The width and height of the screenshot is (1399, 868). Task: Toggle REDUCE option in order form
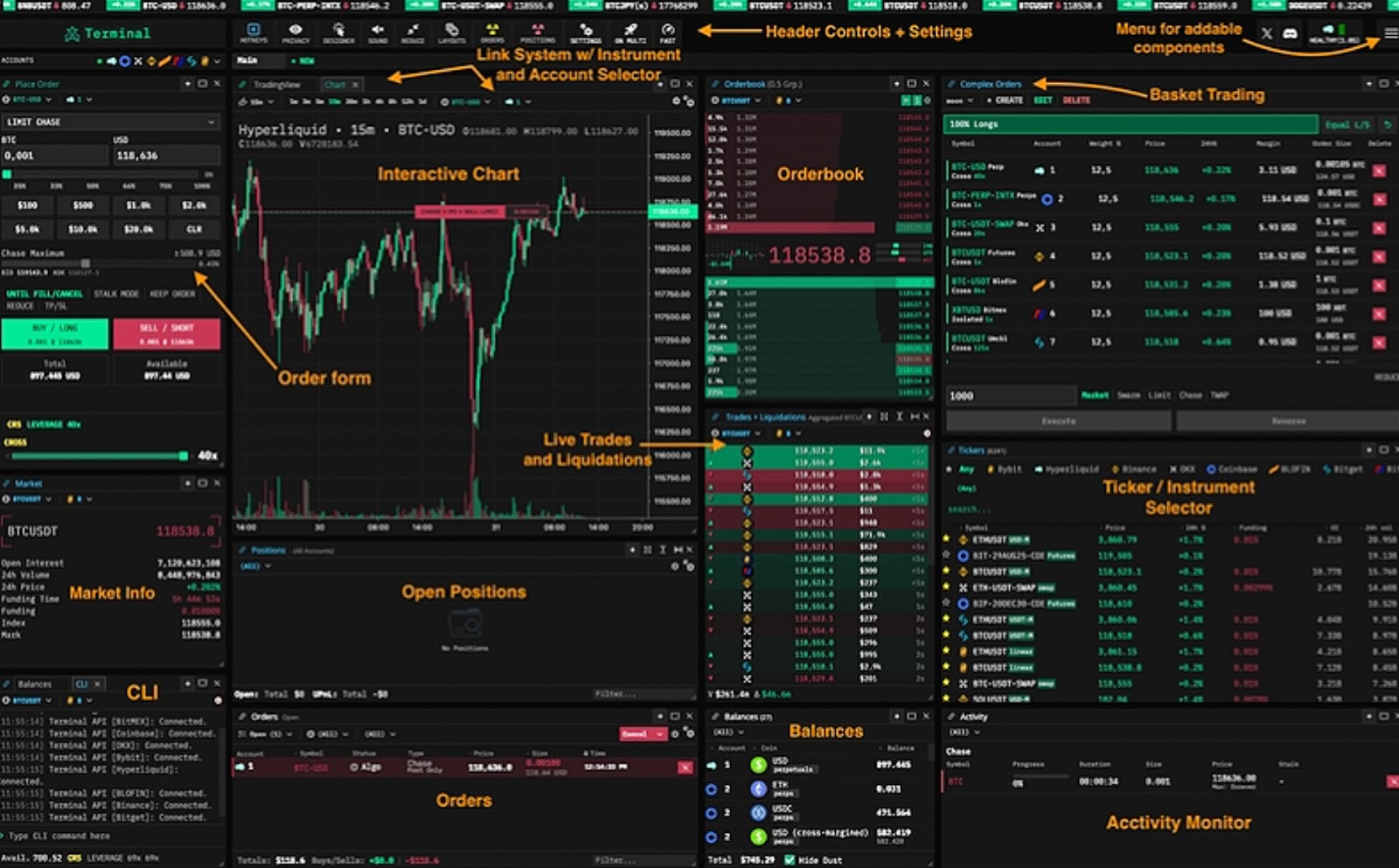coord(20,306)
